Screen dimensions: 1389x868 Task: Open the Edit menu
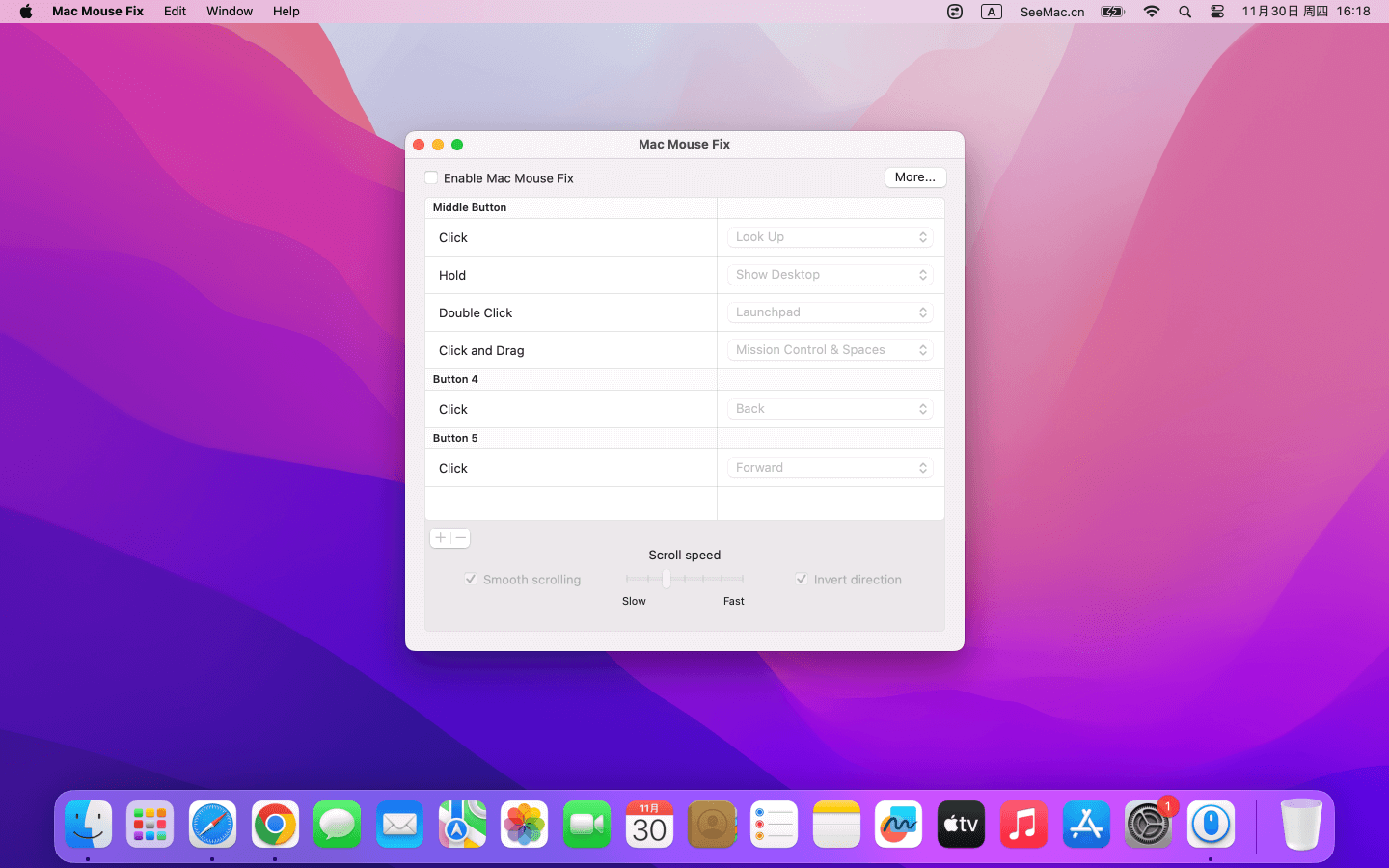(175, 12)
